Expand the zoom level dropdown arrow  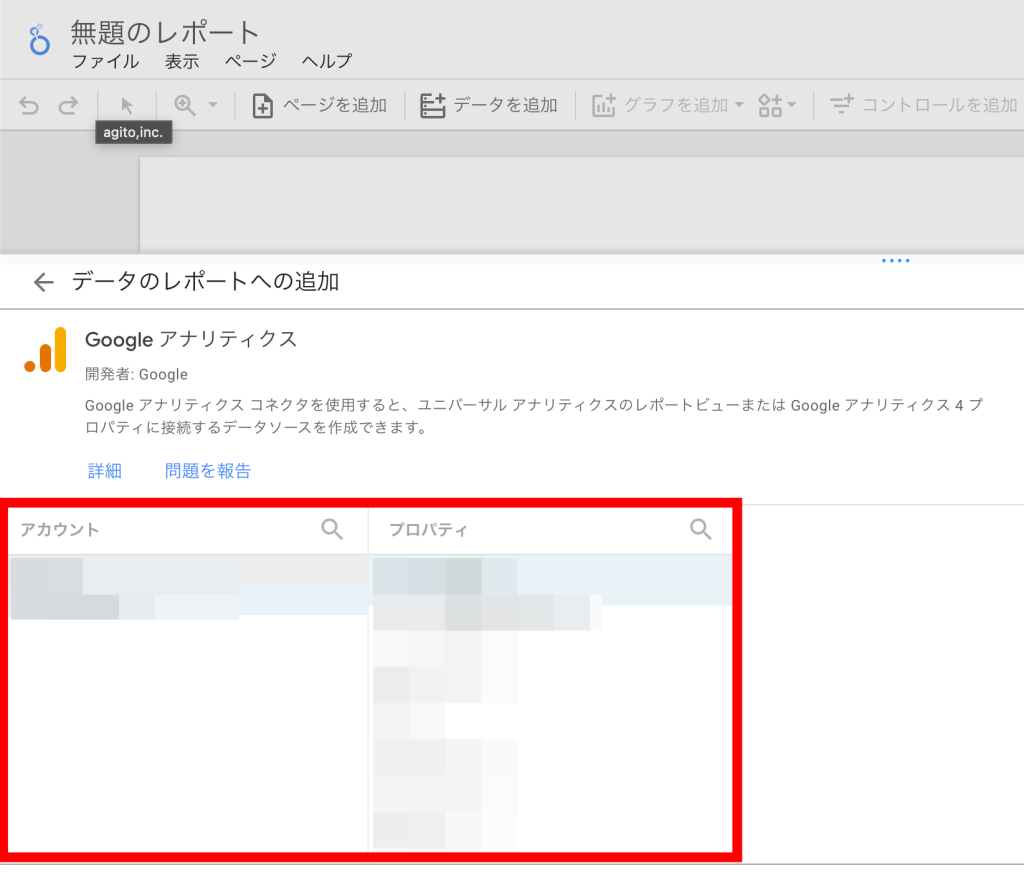click(x=213, y=105)
